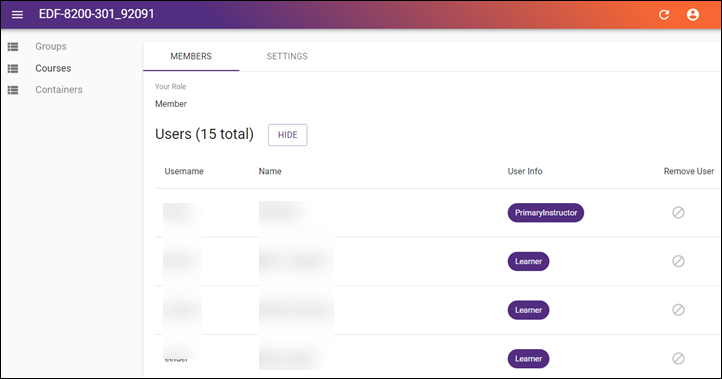Click the list icon beside Groups
Image resolution: width=722 pixels, height=379 pixels.
pyautogui.click(x=13, y=47)
